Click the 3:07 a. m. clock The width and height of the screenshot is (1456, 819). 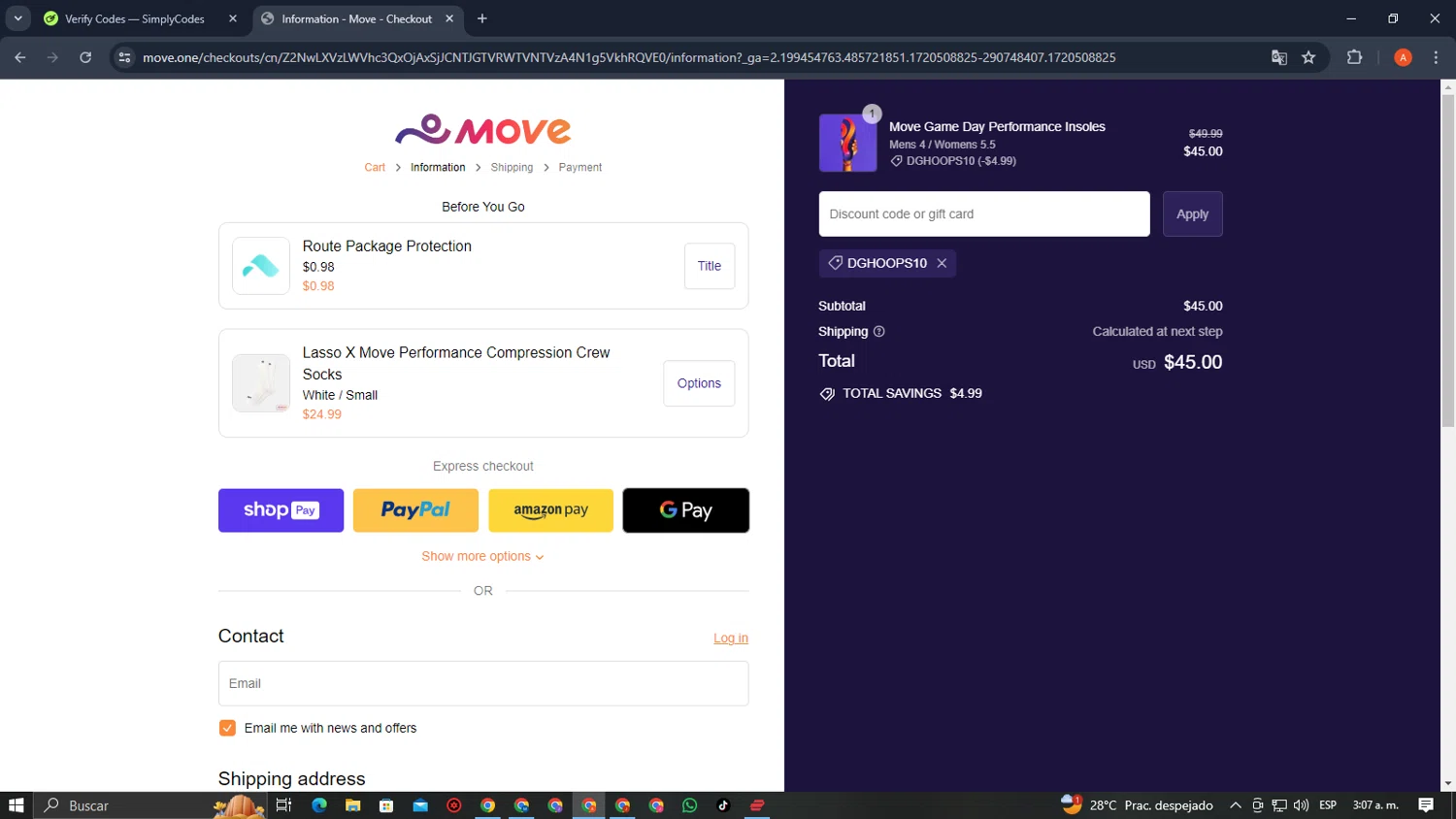[x=1375, y=805]
